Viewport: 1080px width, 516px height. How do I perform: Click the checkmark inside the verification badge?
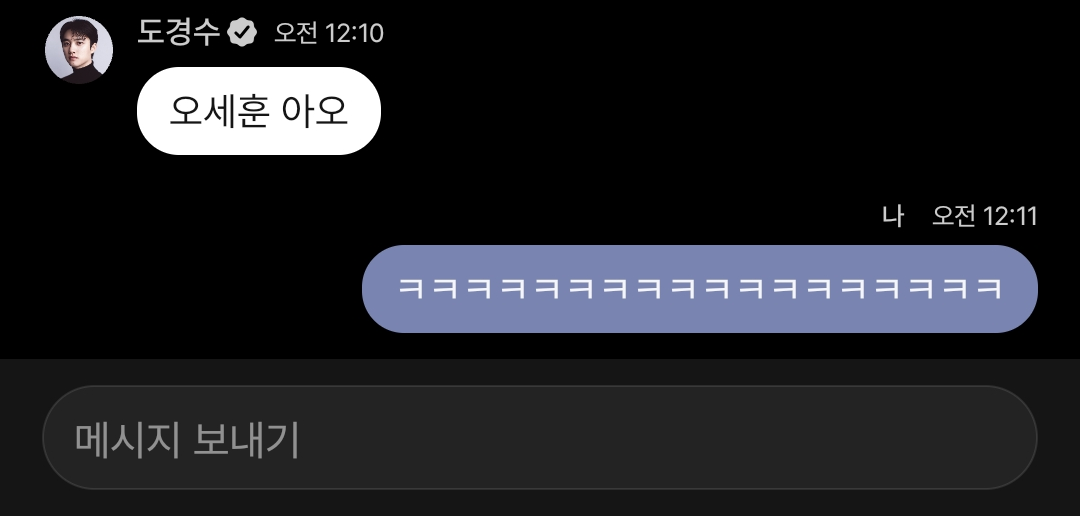242,32
